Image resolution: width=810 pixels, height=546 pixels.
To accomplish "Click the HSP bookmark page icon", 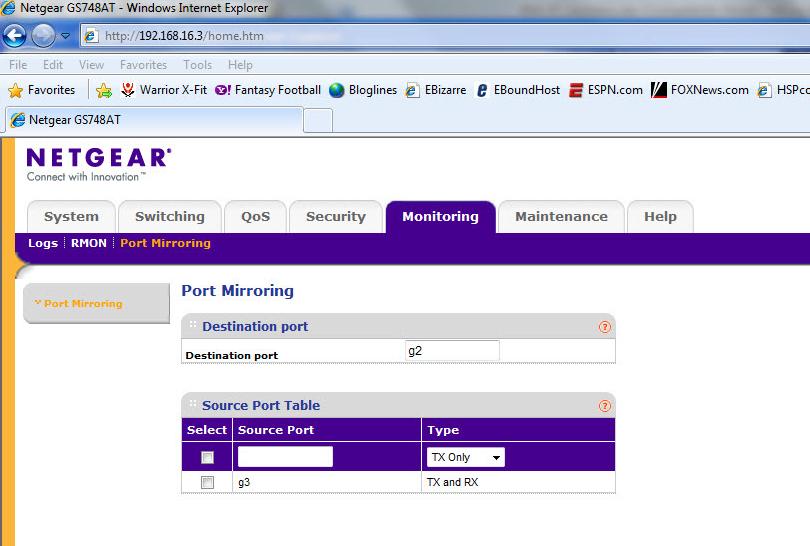I will 764,90.
